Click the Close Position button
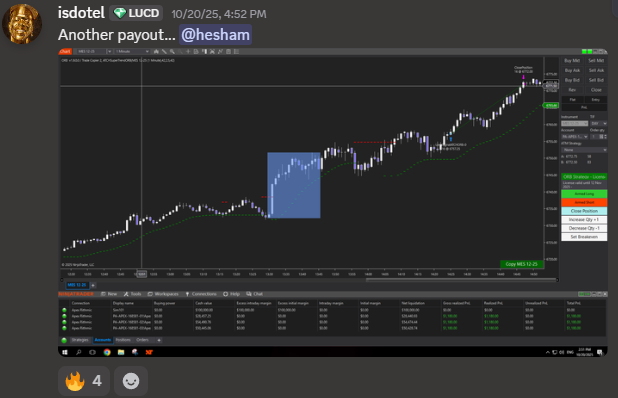This screenshot has height=398, width=618. click(x=584, y=211)
